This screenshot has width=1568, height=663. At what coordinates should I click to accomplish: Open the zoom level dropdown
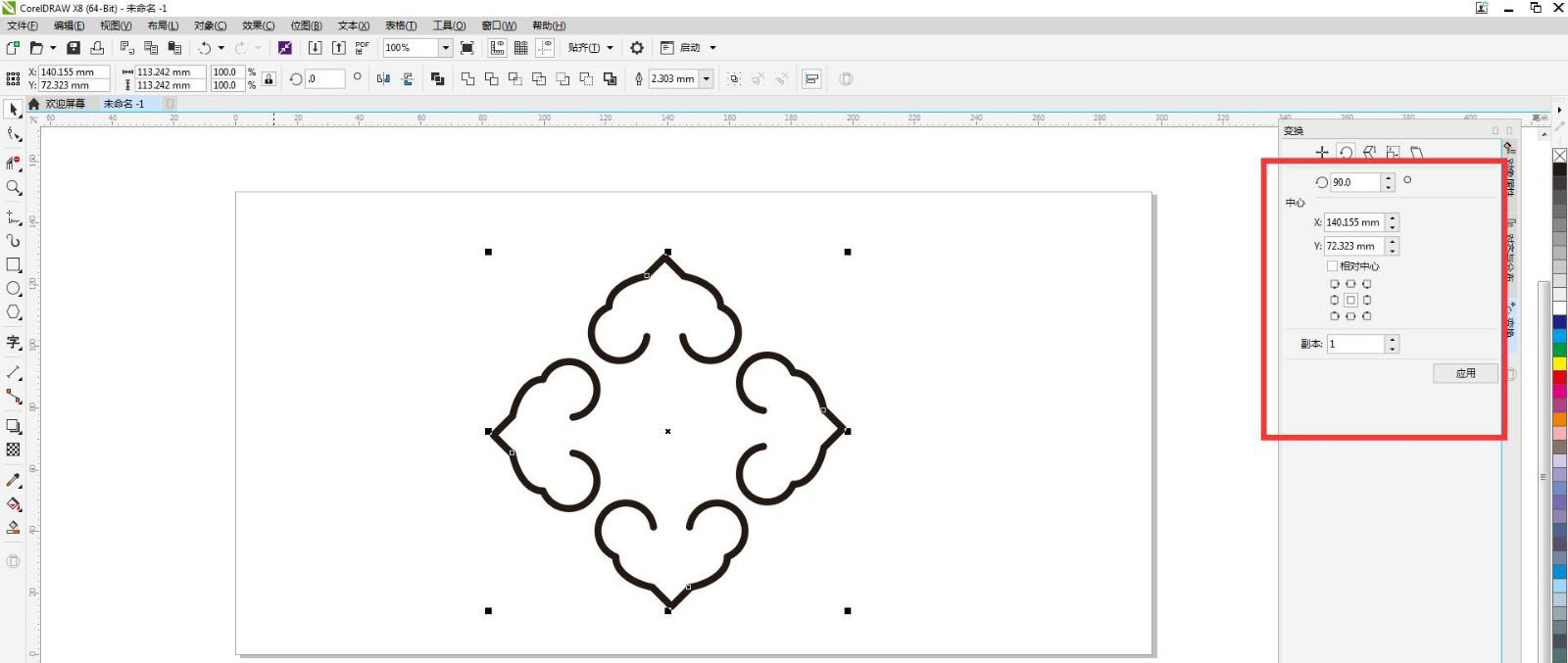pyautogui.click(x=445, y=48)
